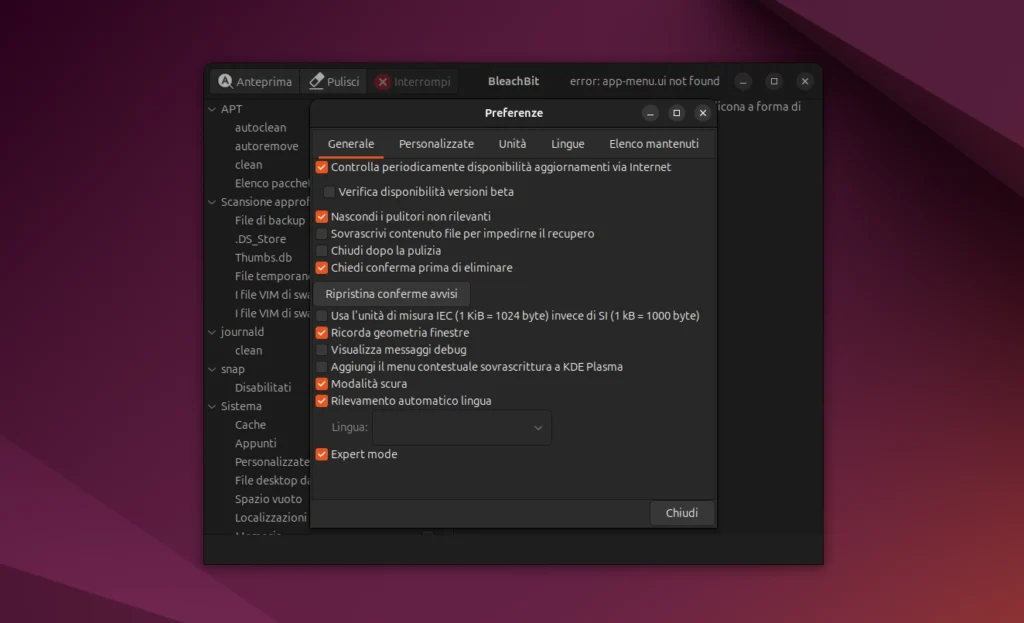Screen dimensions: 1024x623
Task: Disable "Nascondi i pulitori non rilevanti"
Action: click(x=321, y=216)
